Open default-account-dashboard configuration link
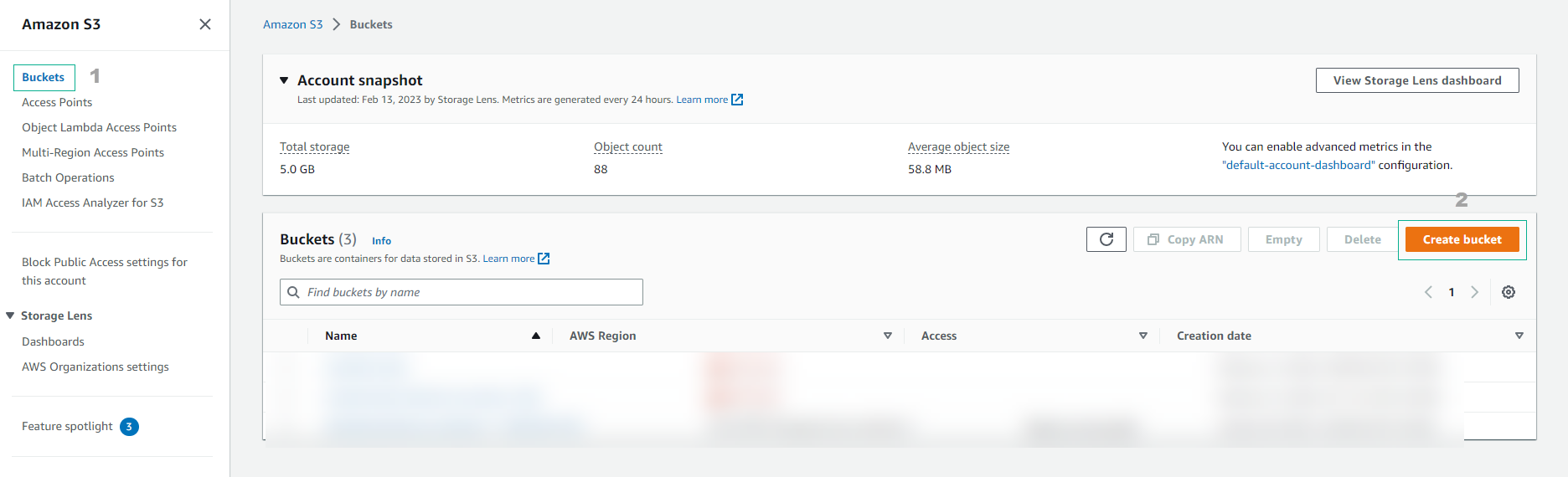1568x477 pixels. [x=1298, y=165]
